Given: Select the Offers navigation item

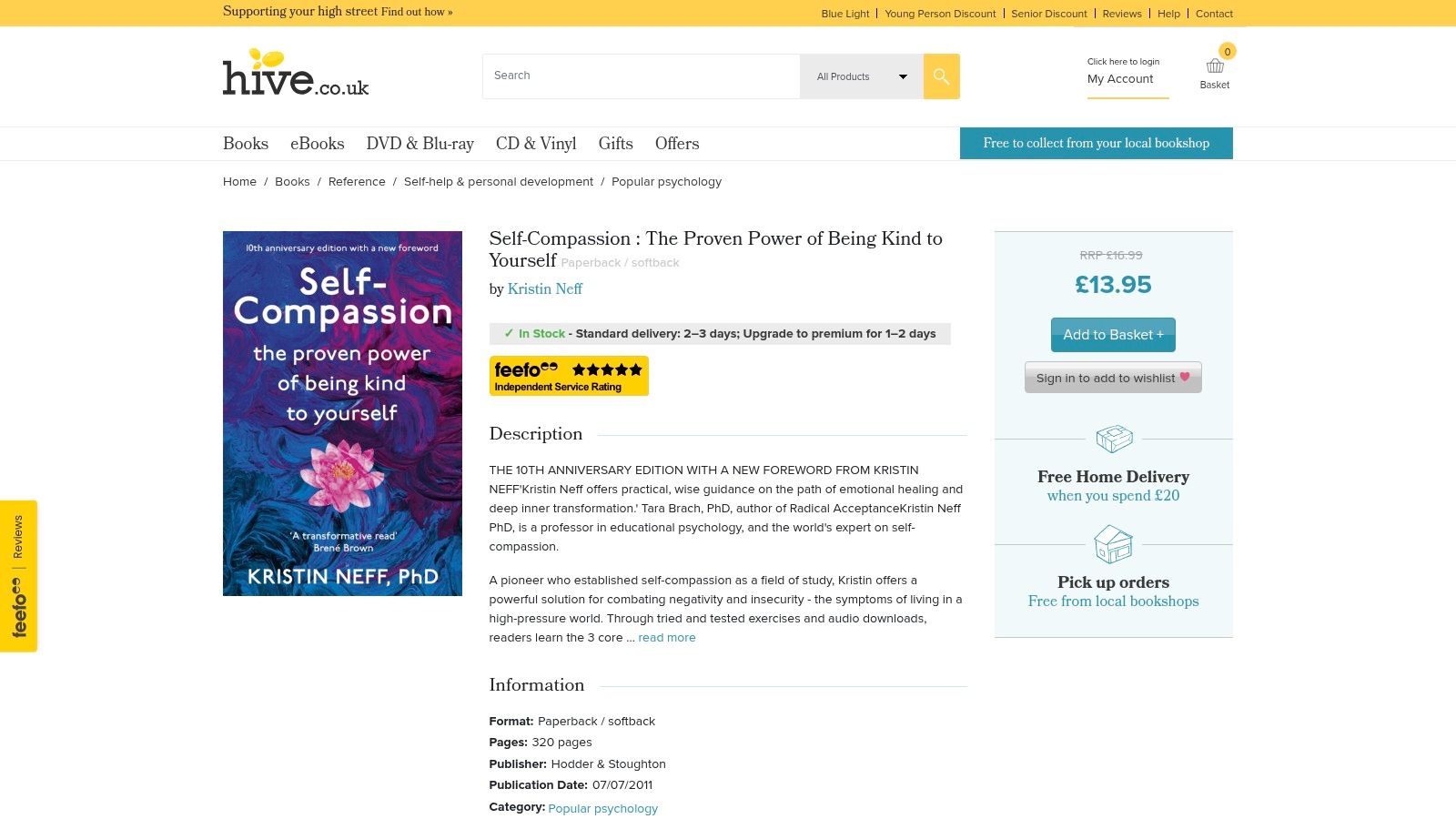Looking at the screenshot, I should (x=677, y=143).
